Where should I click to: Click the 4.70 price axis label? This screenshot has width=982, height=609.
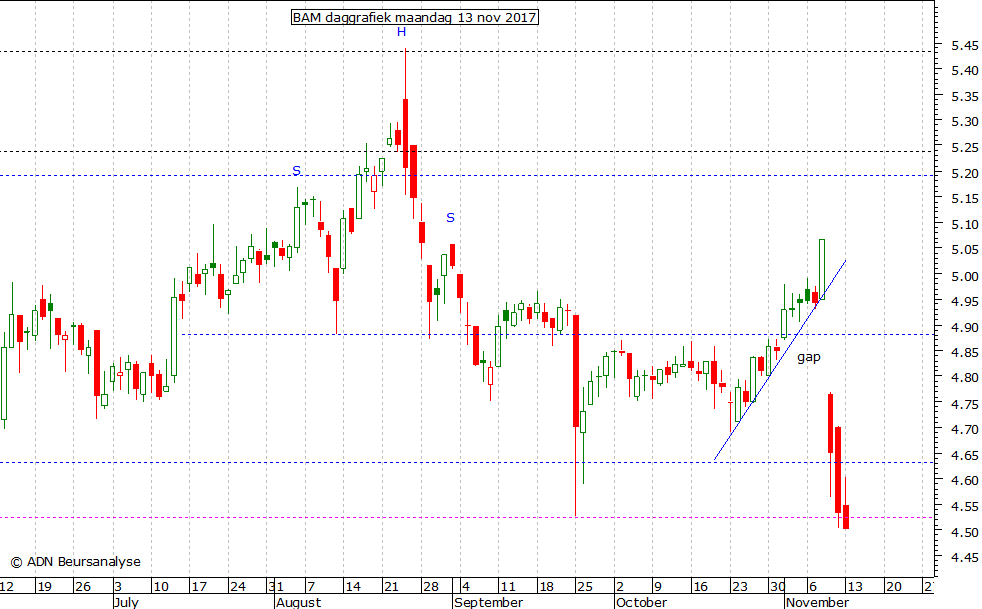[964, 430]
